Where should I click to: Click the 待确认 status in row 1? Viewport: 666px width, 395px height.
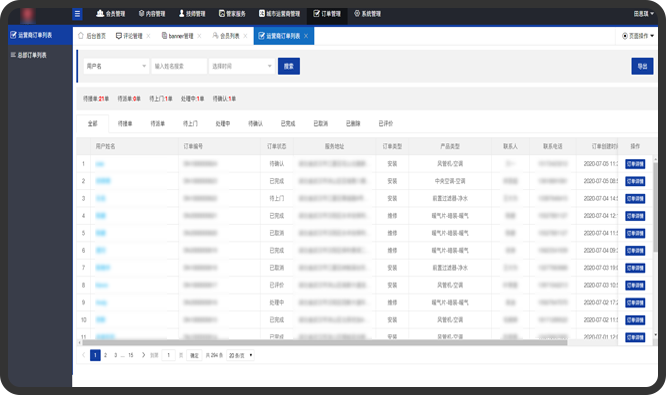pyautogui.click(x=277, y=164)
